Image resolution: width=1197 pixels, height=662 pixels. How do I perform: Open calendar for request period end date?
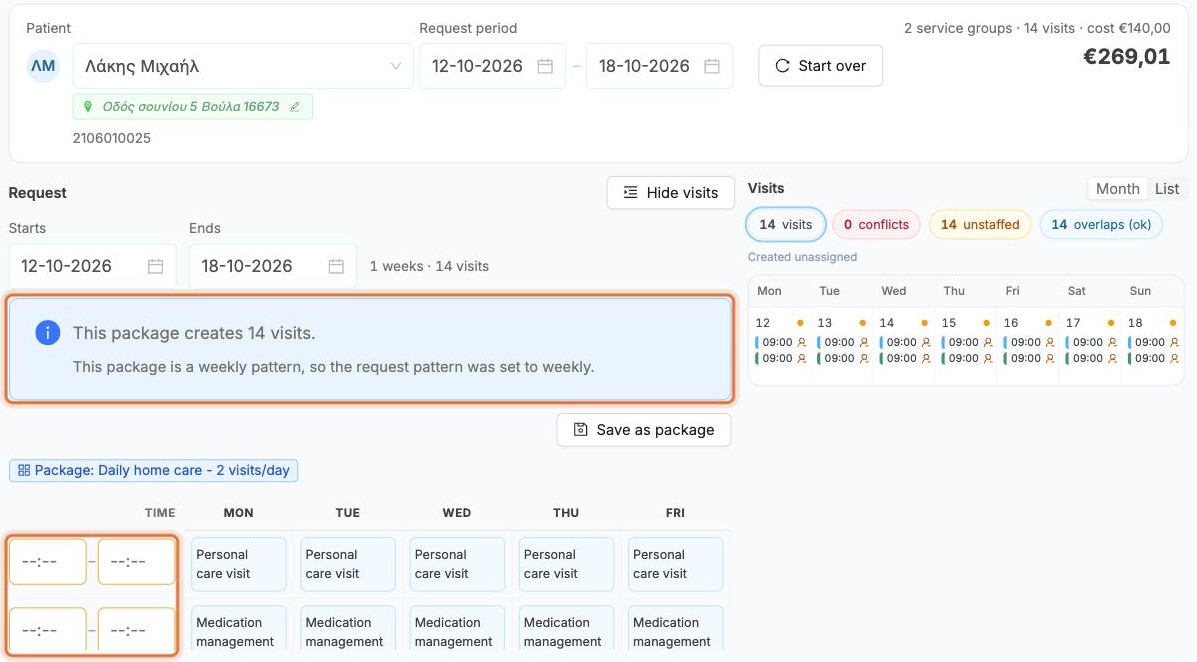[711, 66]
